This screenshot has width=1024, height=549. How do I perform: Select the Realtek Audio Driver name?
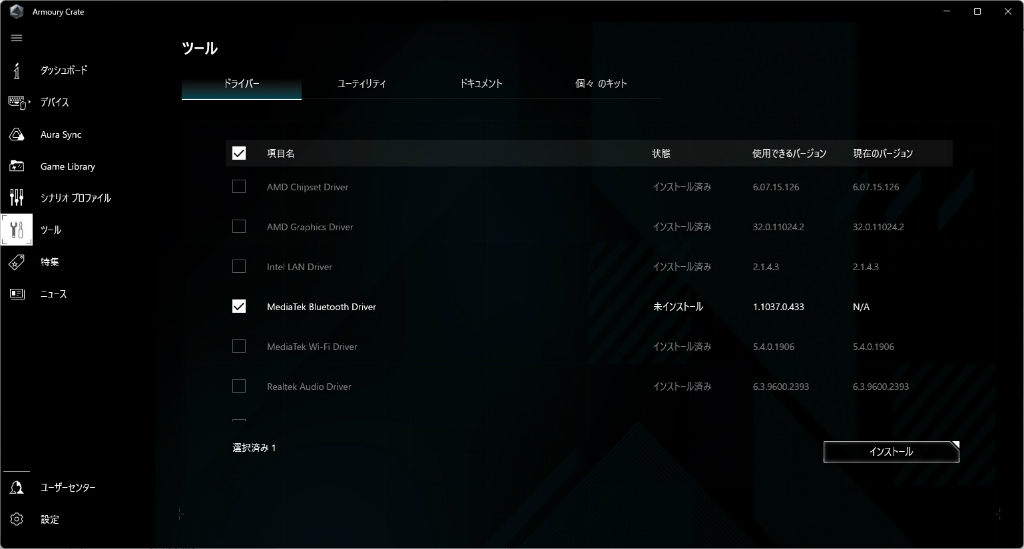(309, 386)
